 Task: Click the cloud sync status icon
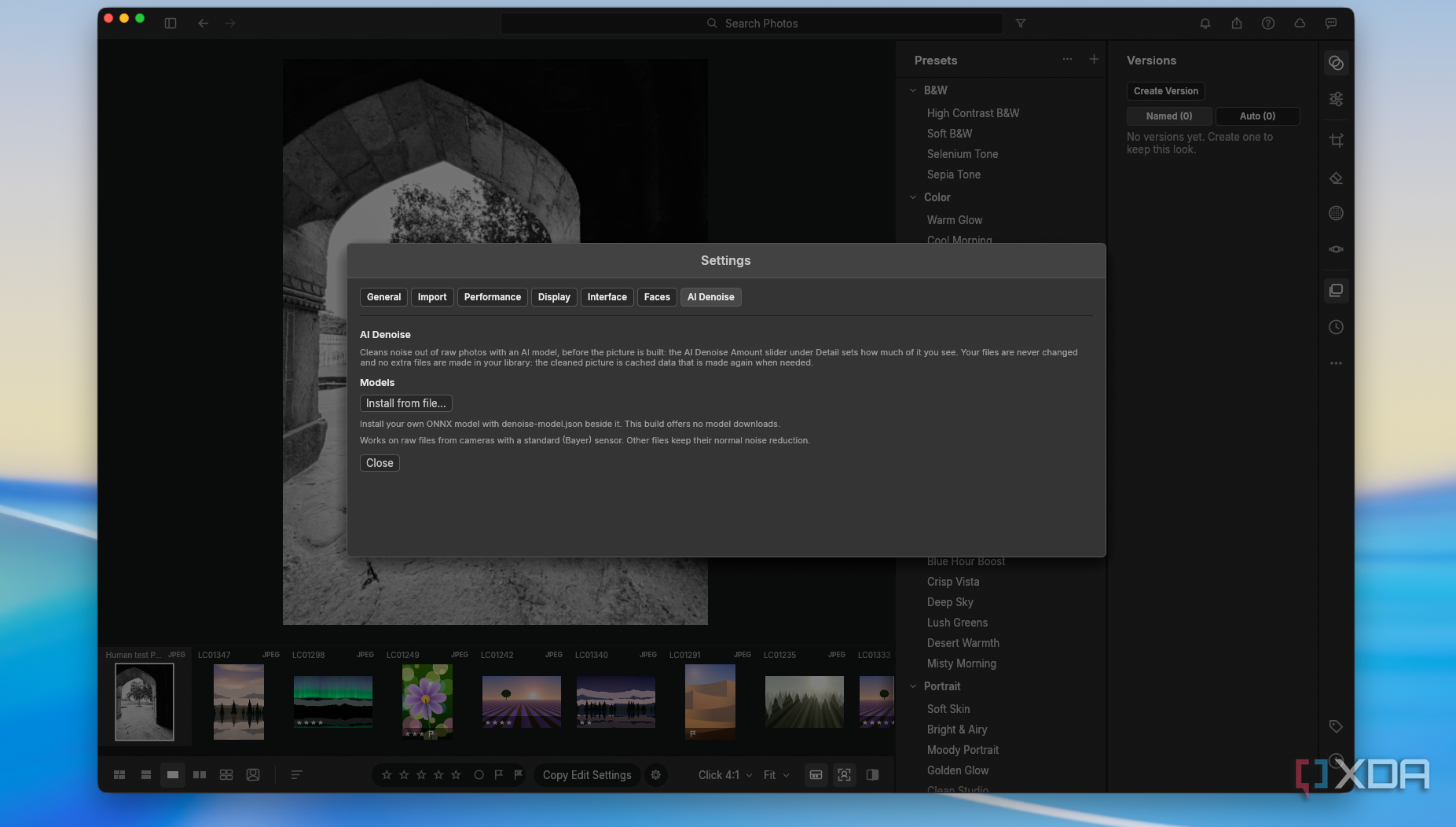tap(1300, 24)
